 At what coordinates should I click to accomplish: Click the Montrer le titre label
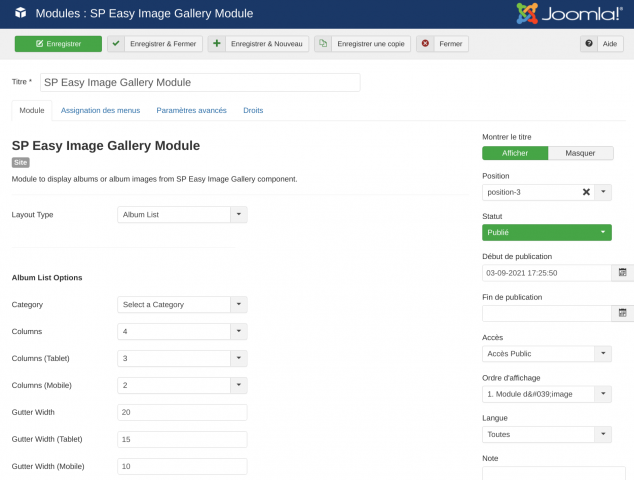[x=507, y=137]
